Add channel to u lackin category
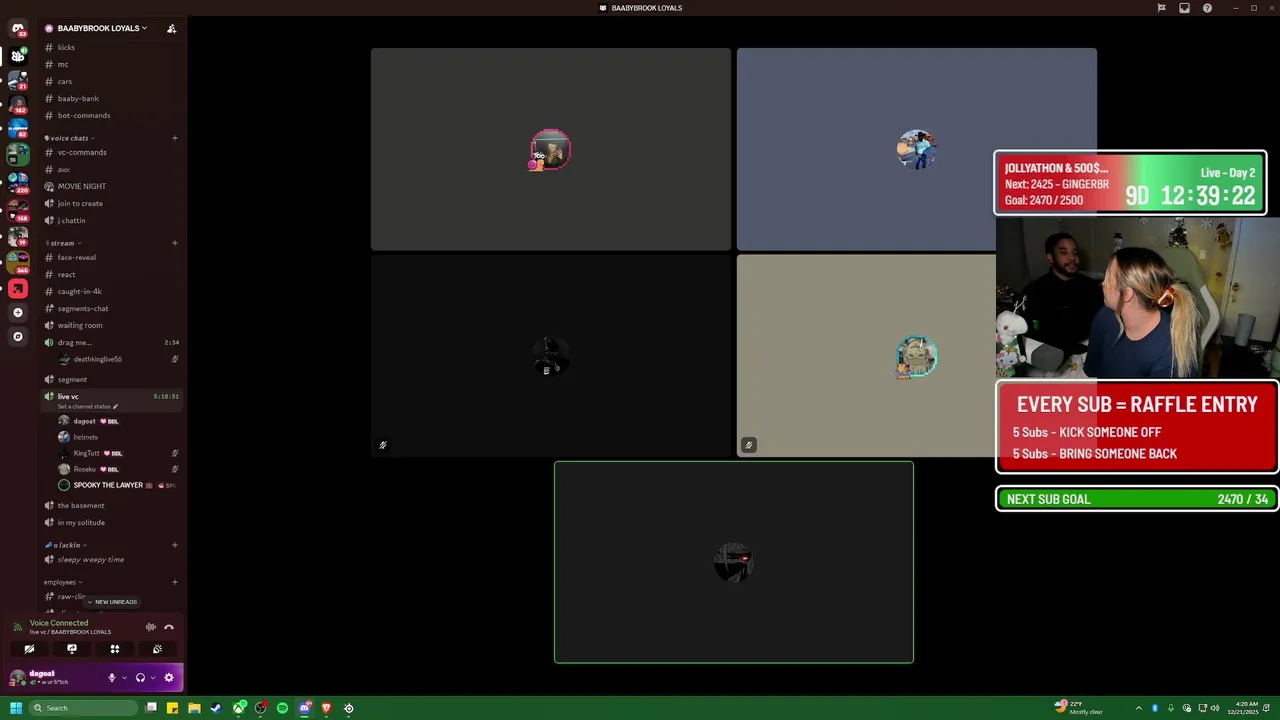Viewport: 1280px width, 720px height. click(x=175, y=545)
